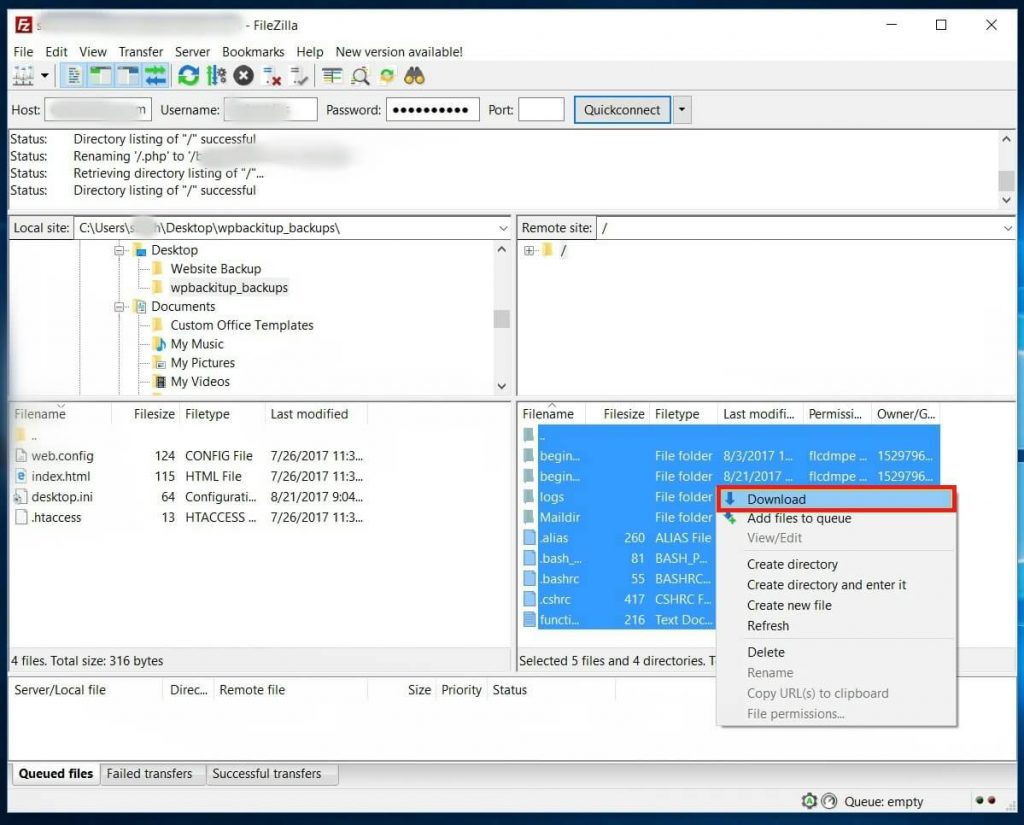Screen dimensions: 1024x825
Task: Click the Port input field
Action: coord(541,110)
